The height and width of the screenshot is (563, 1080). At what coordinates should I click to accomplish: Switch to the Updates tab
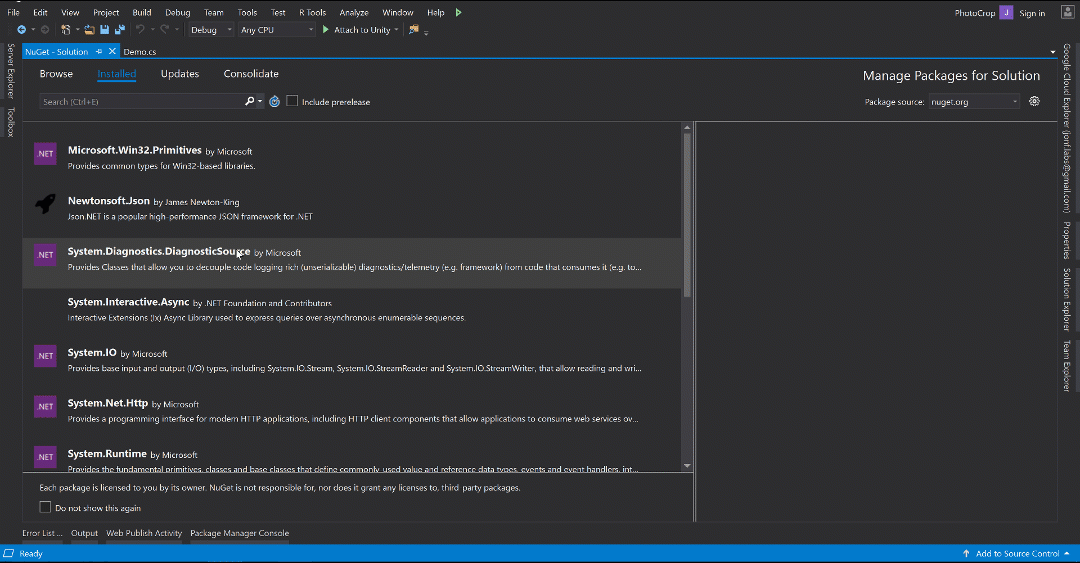pos(180,74)
